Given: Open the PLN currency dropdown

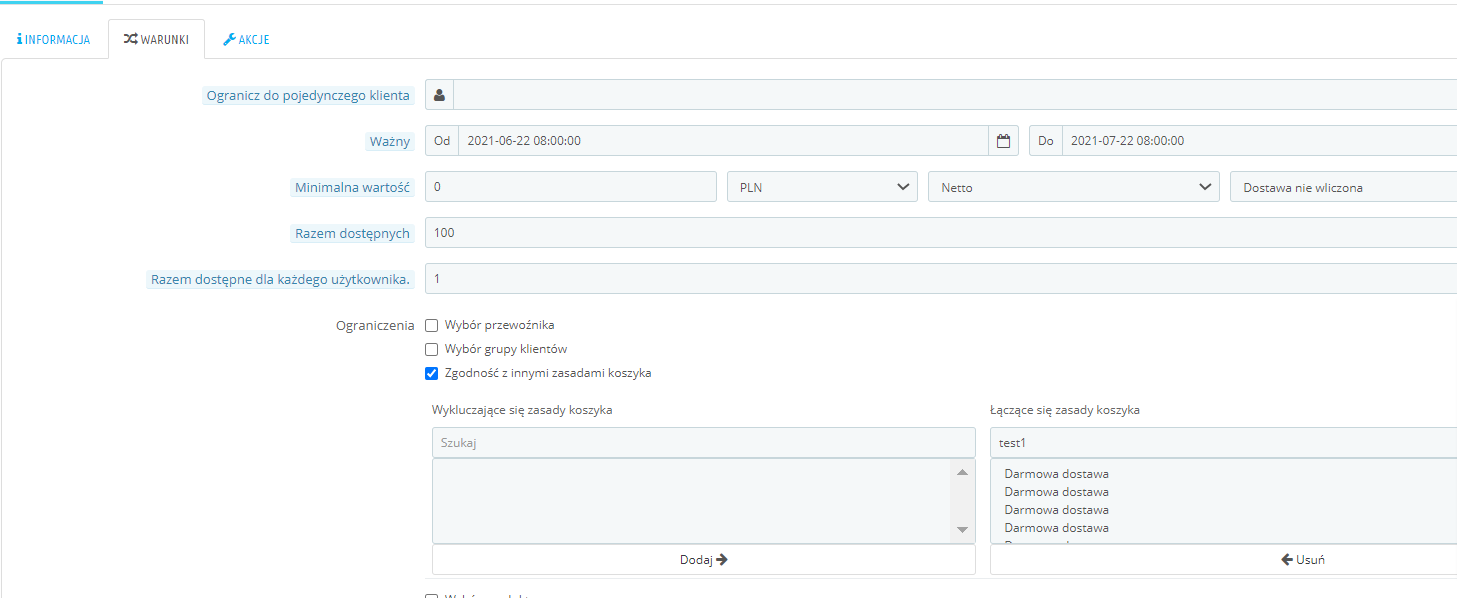Looking at the screenshot, I should (x=822, y=187).
